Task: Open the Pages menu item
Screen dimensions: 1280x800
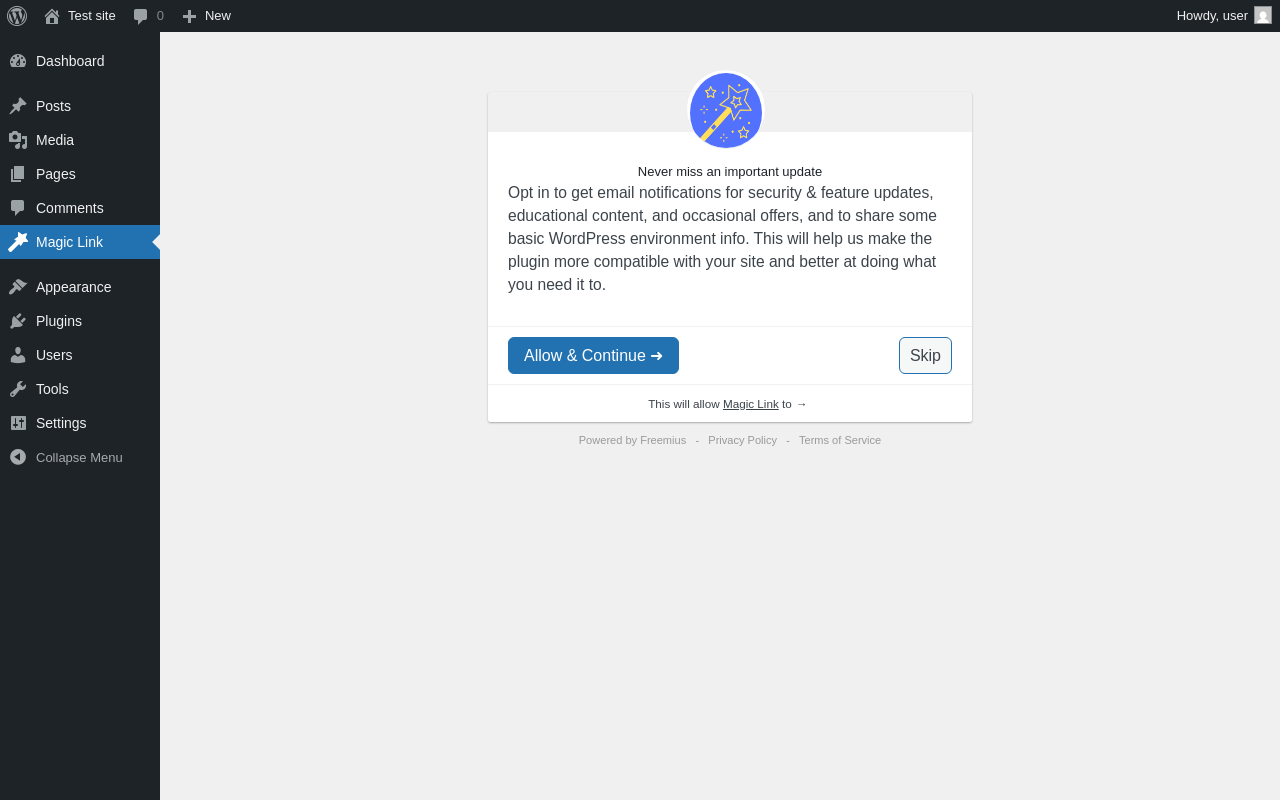Action: click(80, 174)
